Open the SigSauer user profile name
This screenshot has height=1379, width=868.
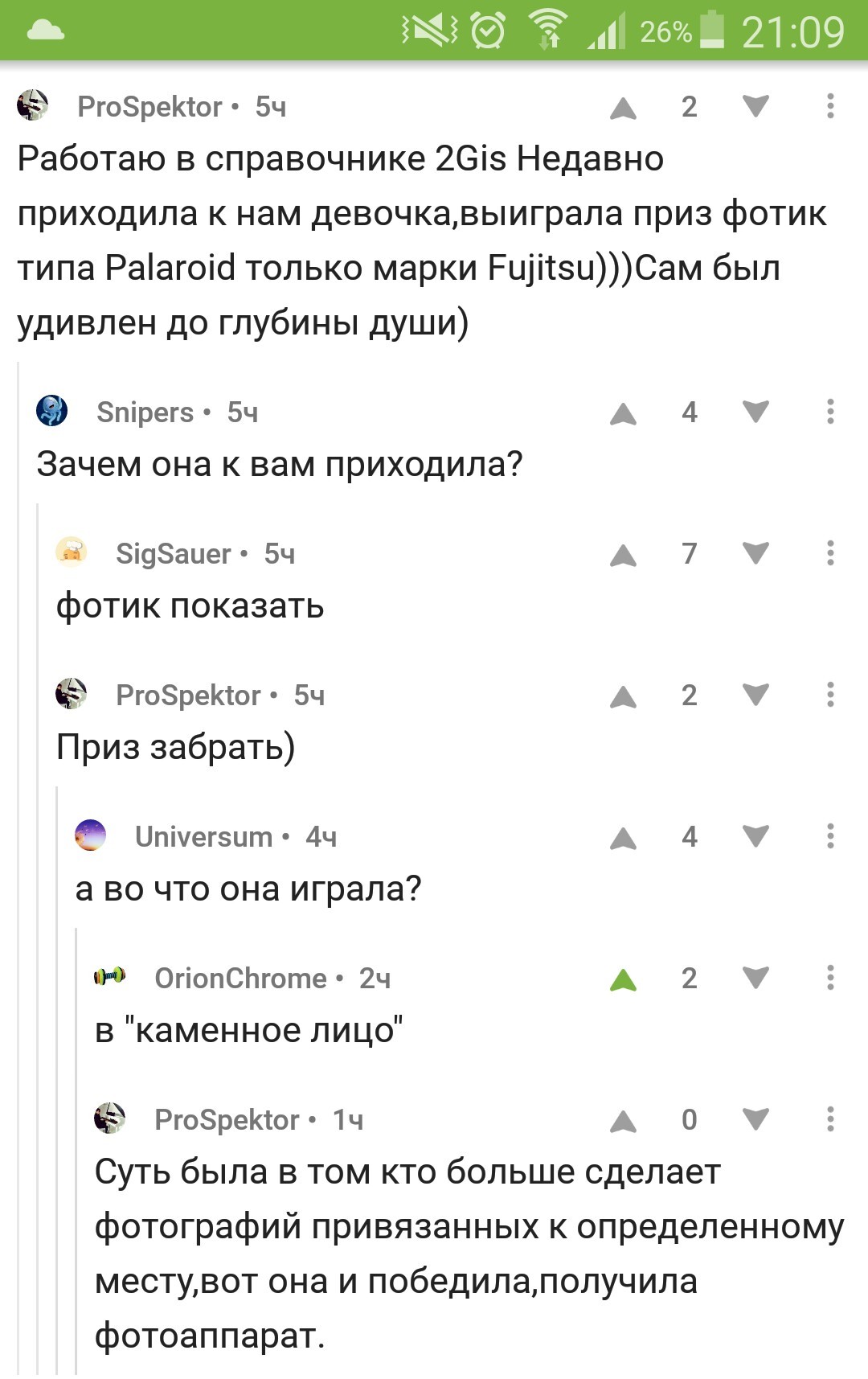[x=173, y=554]
